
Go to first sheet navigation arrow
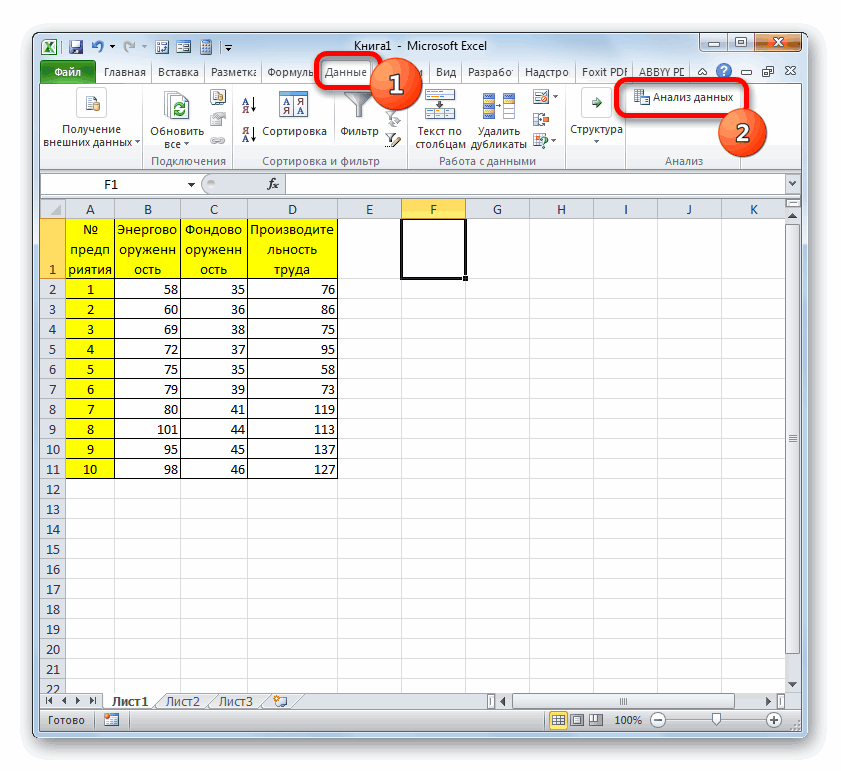pyautogui.click(x=49, y=701)
